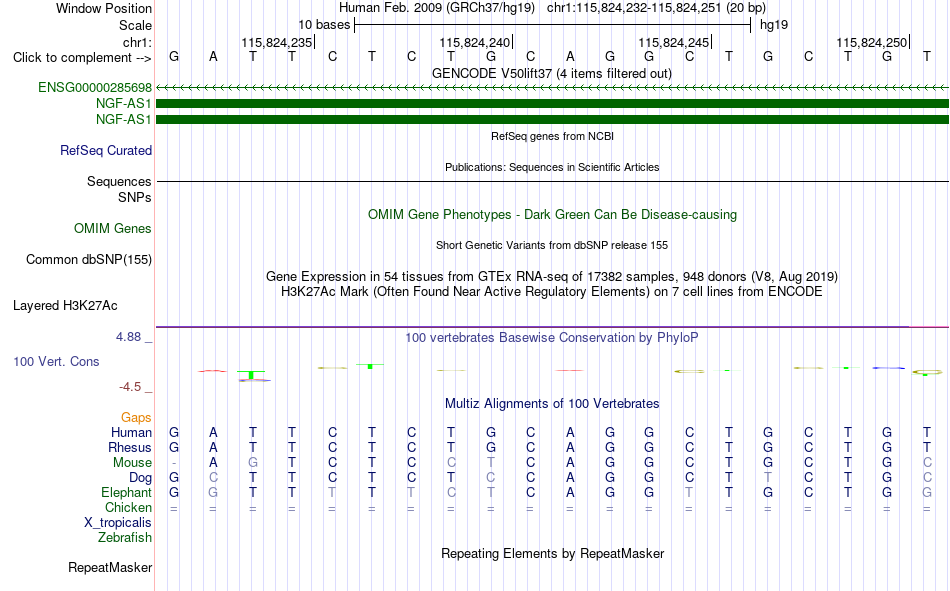Open 'Repeating Elements by RepeatMasker' title
This screenshot has width=950, height=591.
[552, 553]
